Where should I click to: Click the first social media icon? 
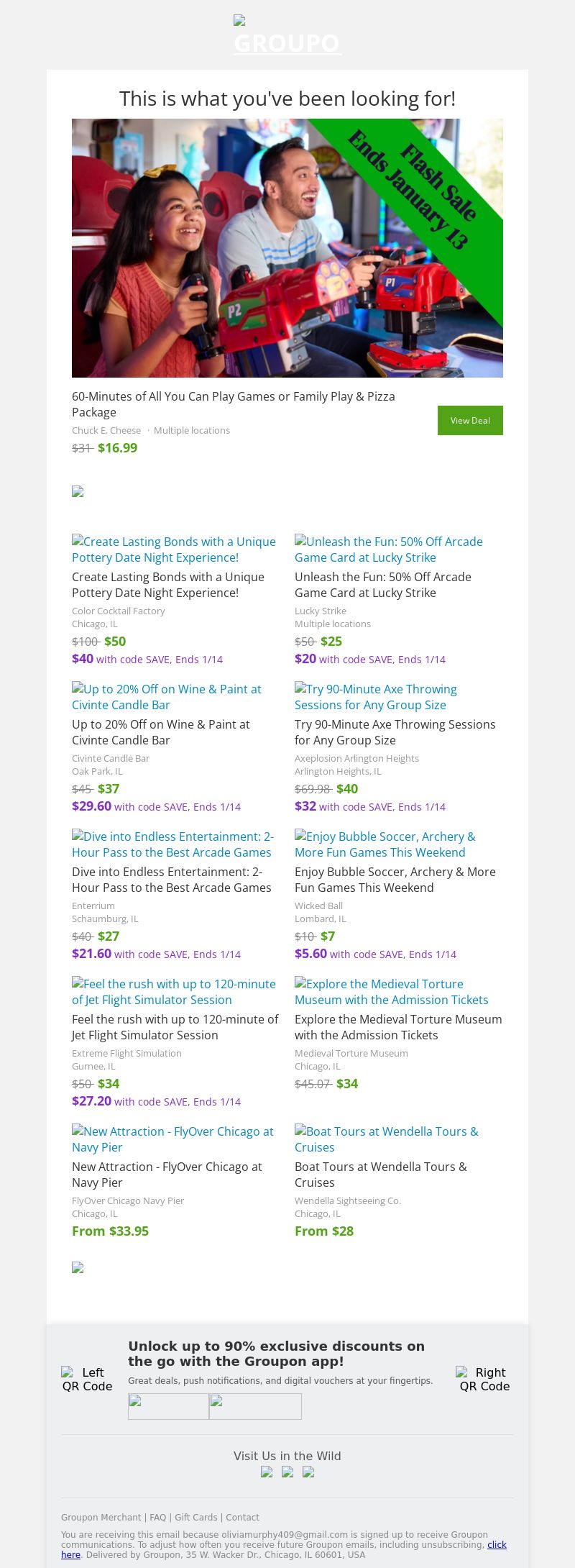(267, 1472)
